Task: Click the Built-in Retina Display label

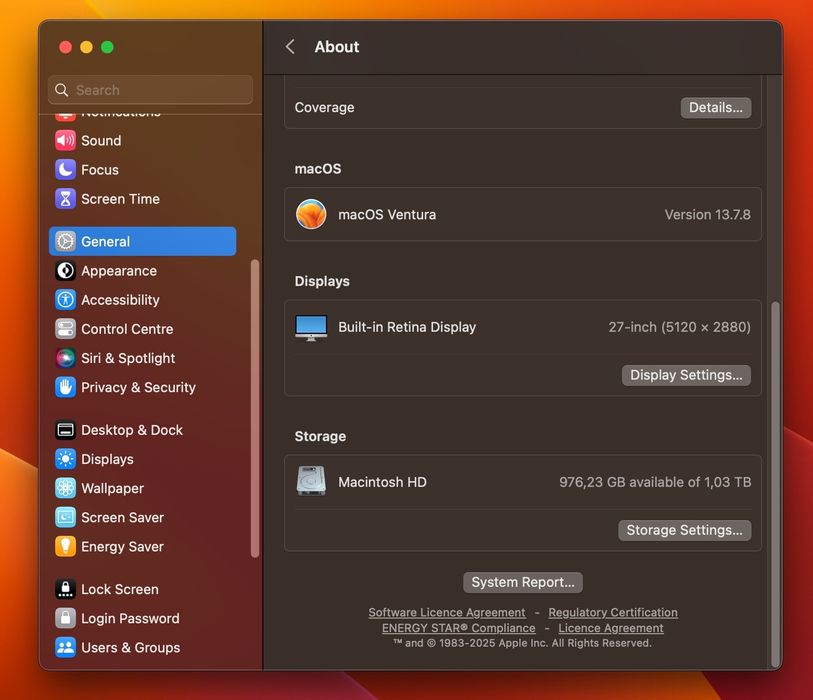Action: point(407,327)
